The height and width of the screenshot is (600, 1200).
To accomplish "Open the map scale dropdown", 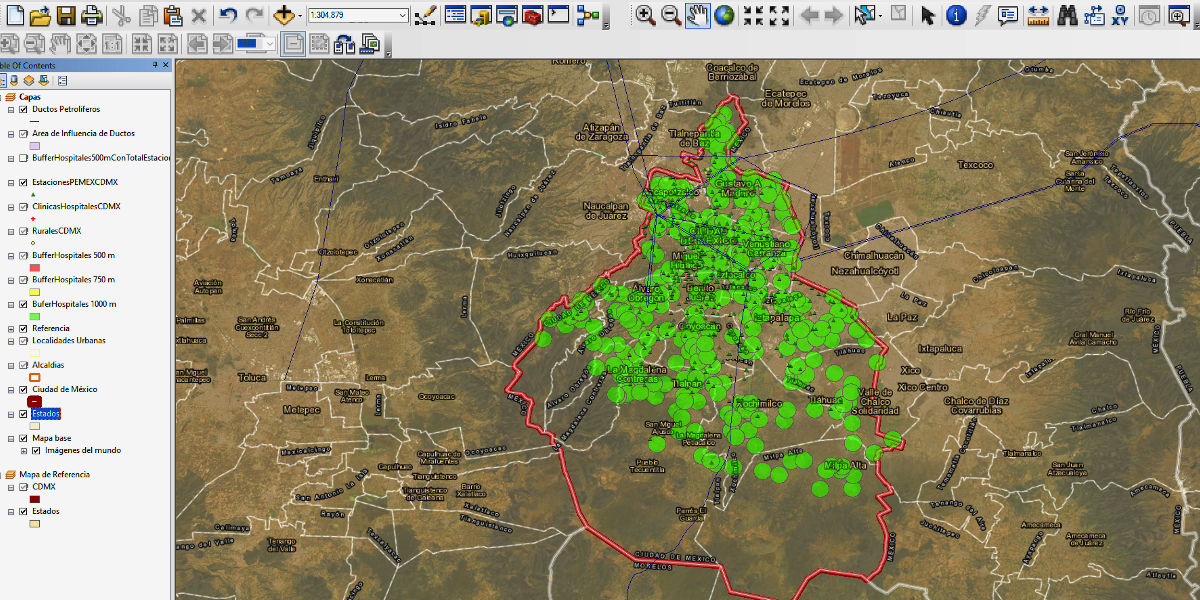I will tap(402, 15).
